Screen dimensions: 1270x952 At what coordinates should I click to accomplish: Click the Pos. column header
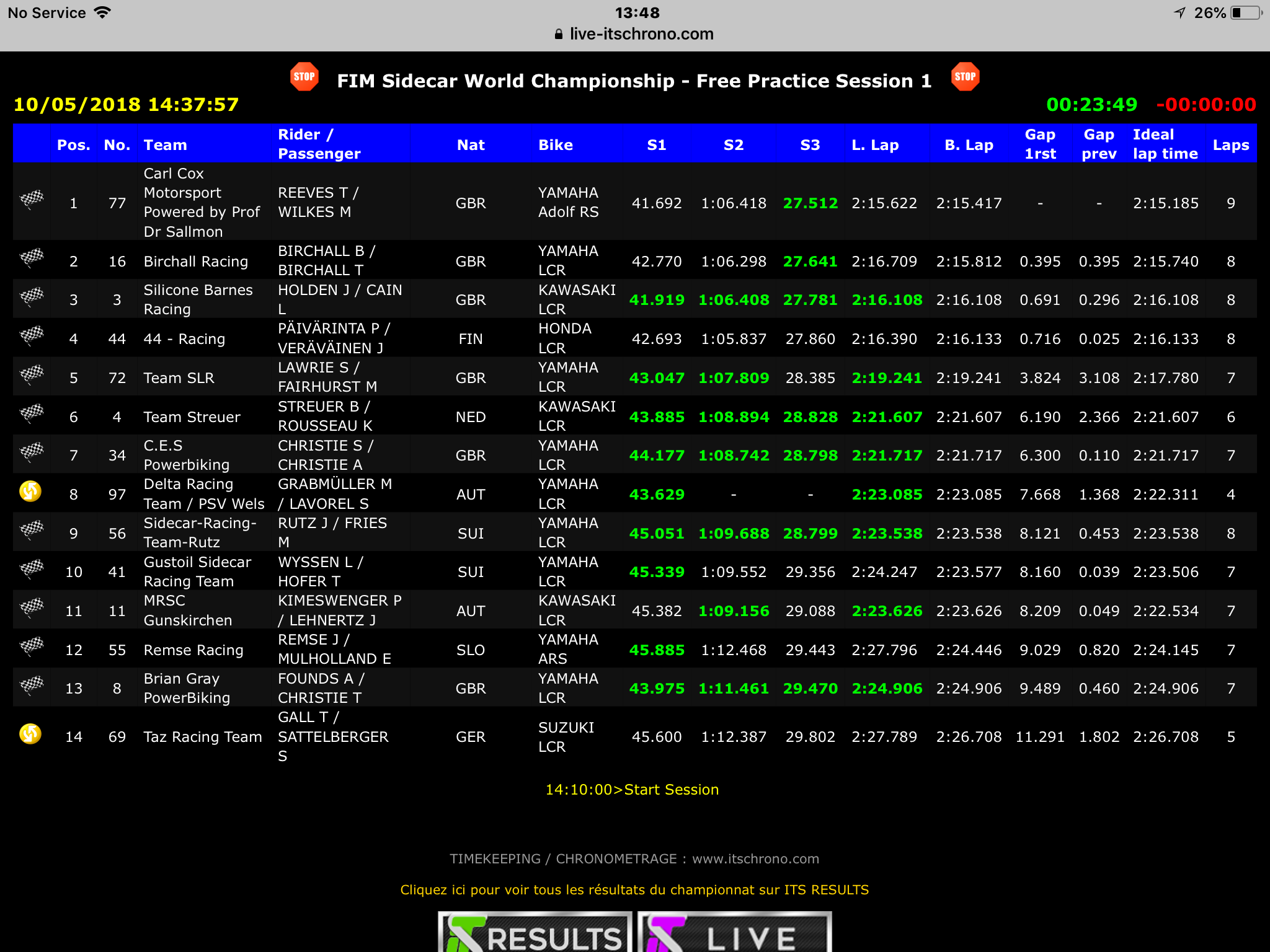point(74,145)
